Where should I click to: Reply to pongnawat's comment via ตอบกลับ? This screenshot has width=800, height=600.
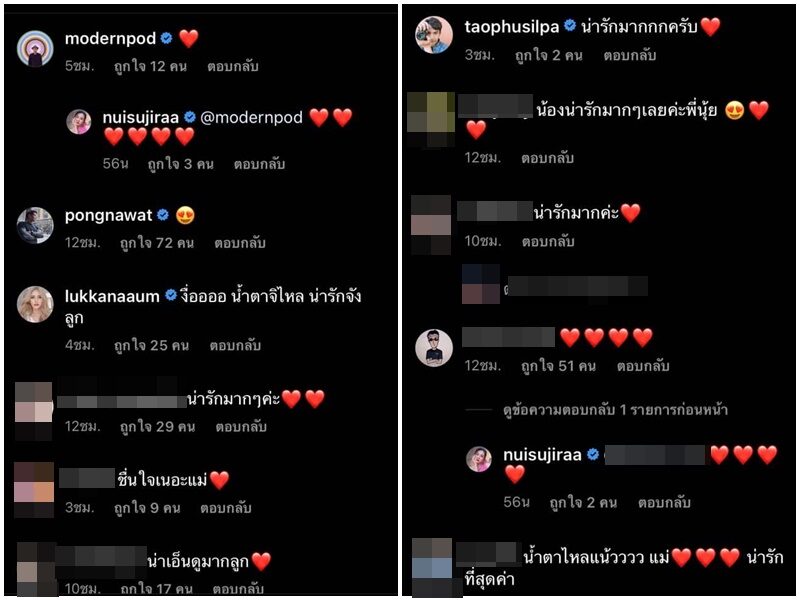(x=240, y=243)
